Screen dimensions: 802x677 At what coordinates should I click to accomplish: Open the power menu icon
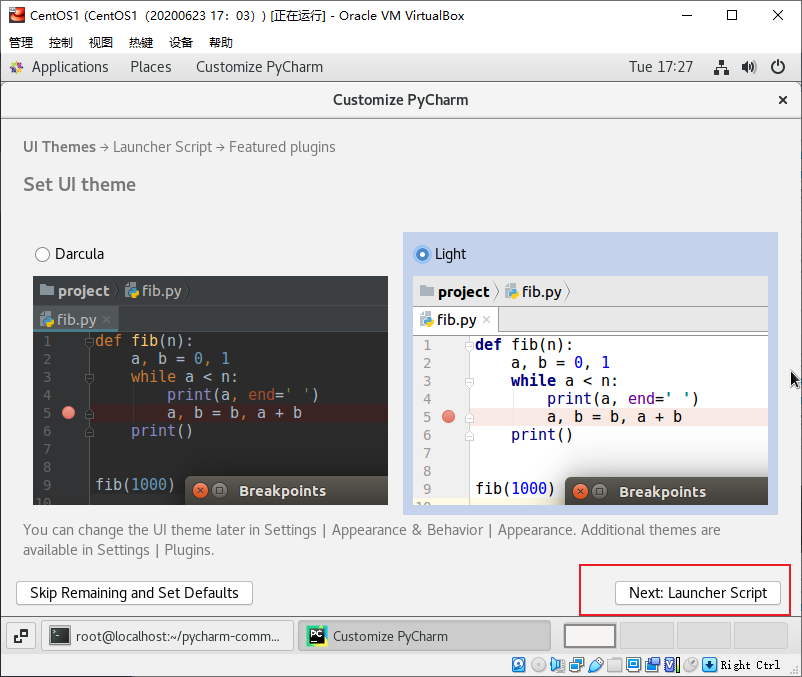pyautogui.click(x=778, y=67)
